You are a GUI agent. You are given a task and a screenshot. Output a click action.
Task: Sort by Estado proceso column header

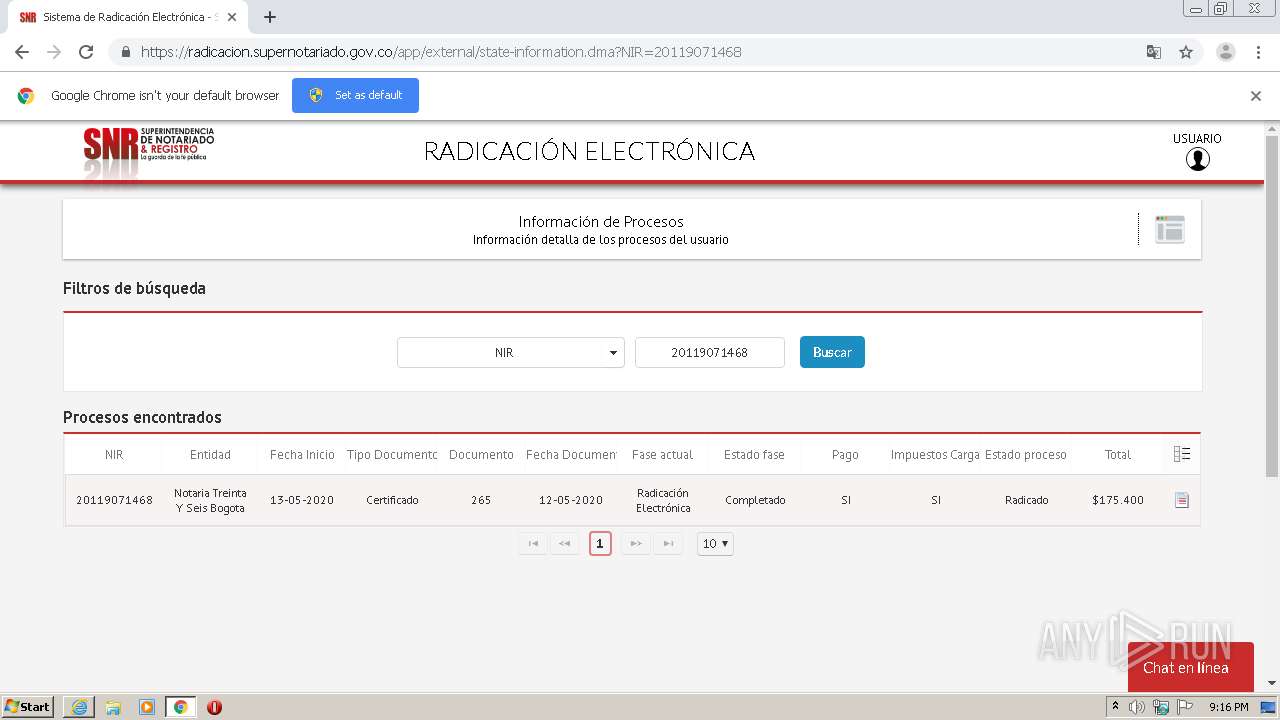click(x=1026, y=454)
